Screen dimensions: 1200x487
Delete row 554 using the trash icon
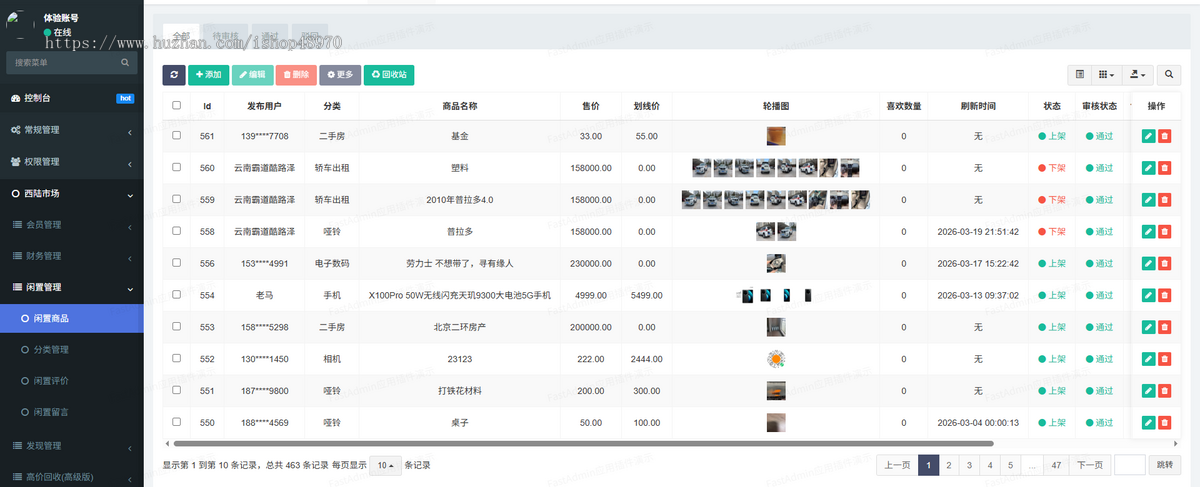tap(1164, 296)
